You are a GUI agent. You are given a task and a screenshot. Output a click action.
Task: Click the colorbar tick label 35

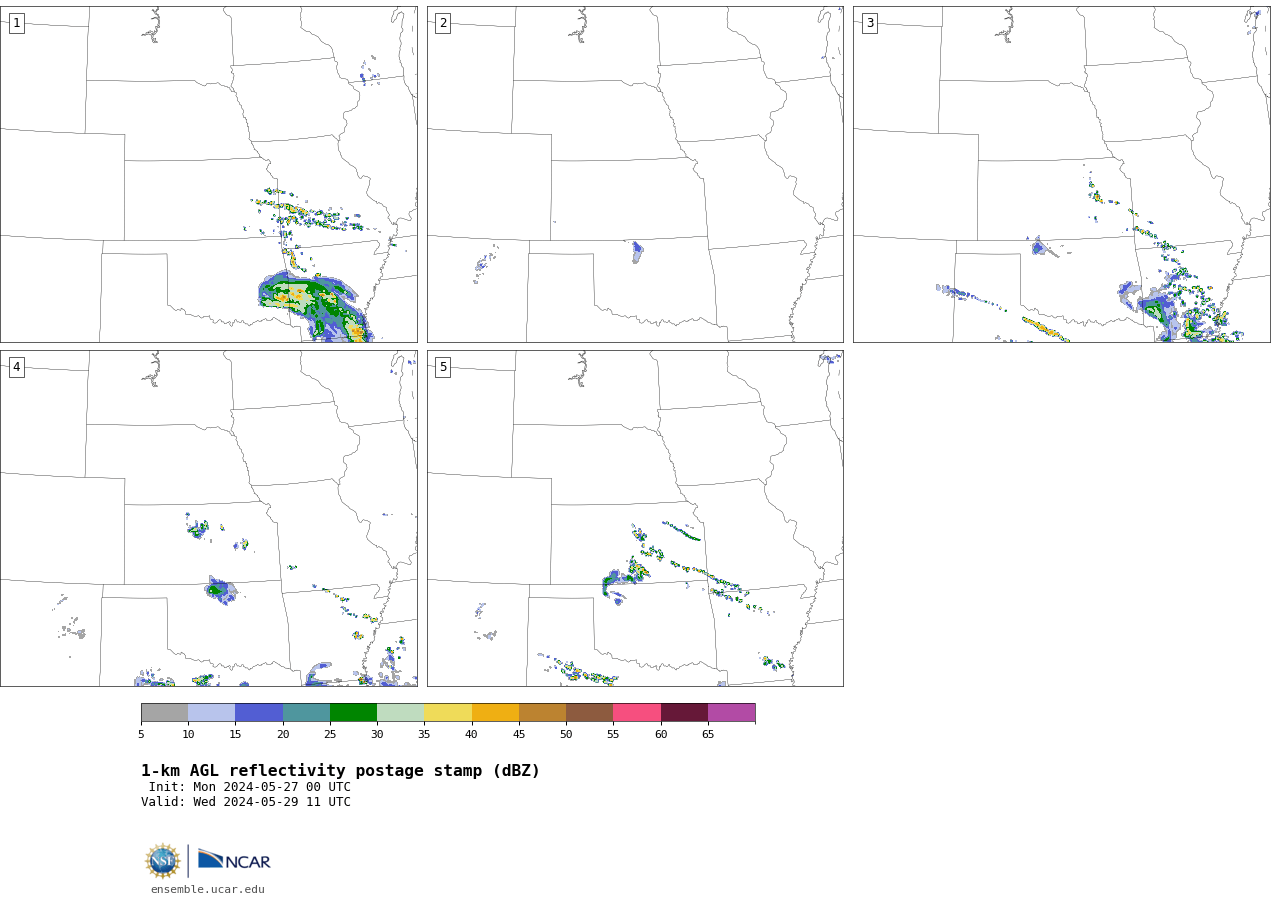(x=424, y=735)
